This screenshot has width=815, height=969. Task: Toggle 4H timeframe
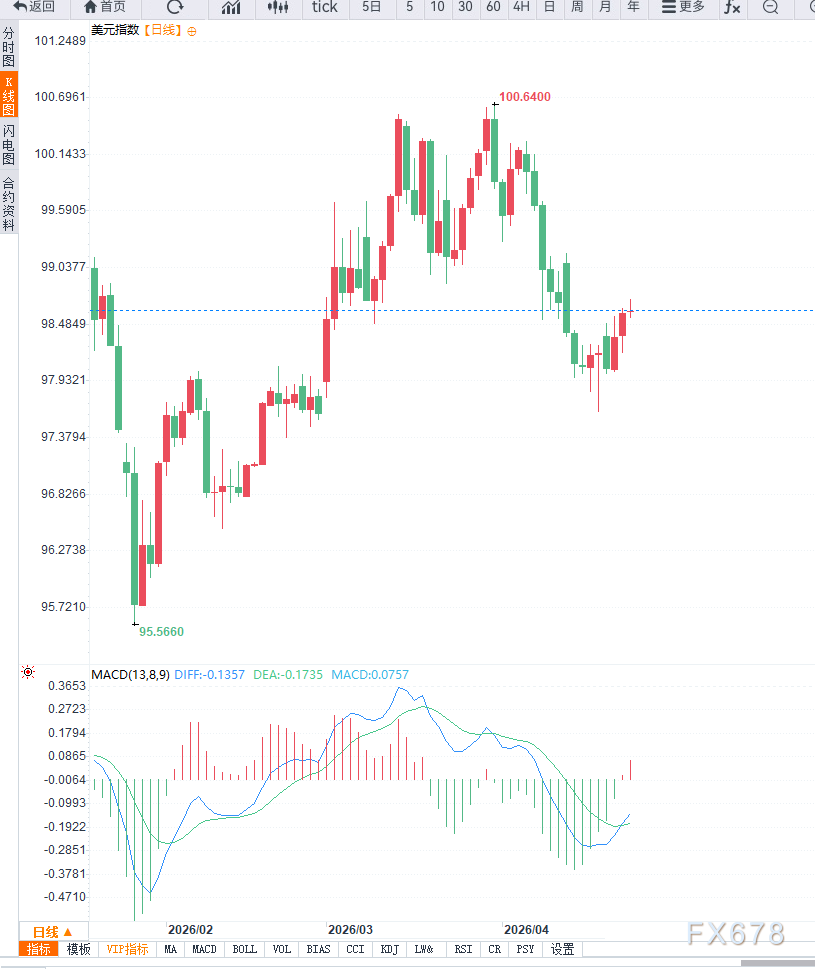521,7
